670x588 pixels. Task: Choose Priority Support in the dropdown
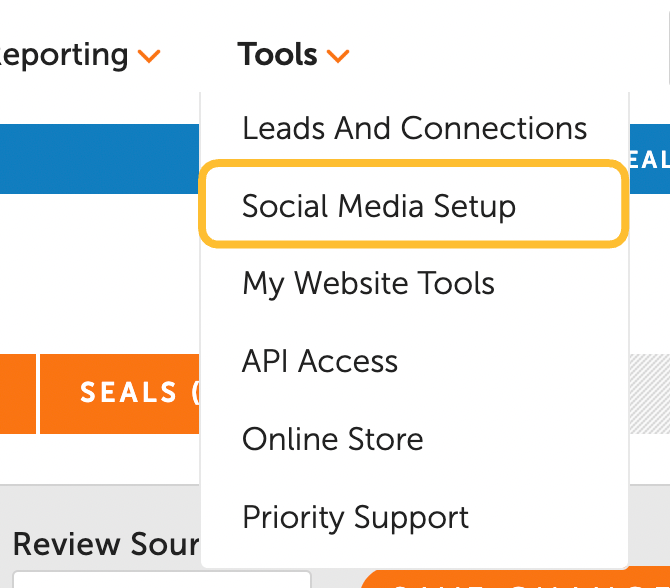point(355,517)
